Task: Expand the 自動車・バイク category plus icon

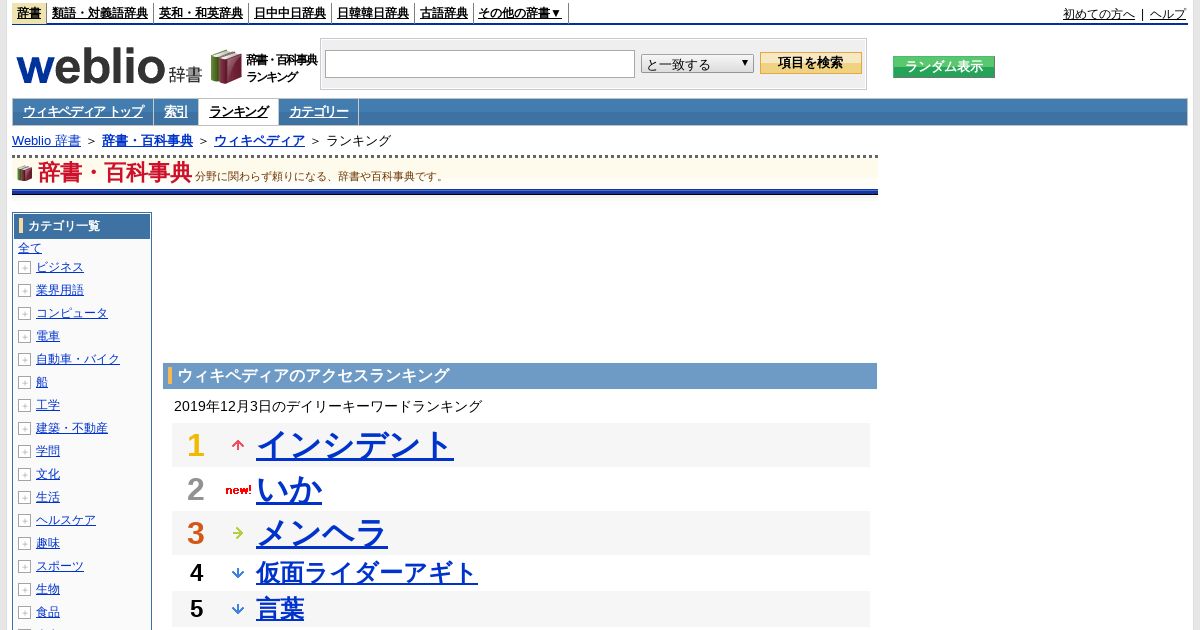Action: (x=24, y=360)
